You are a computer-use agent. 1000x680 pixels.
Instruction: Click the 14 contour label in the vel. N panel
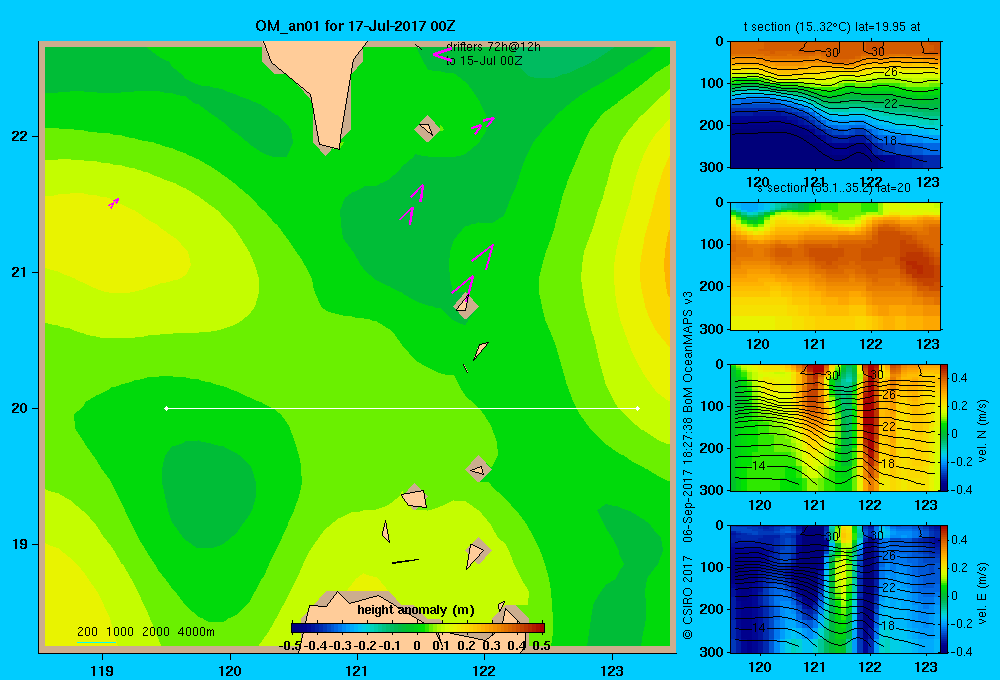(758, 466)
